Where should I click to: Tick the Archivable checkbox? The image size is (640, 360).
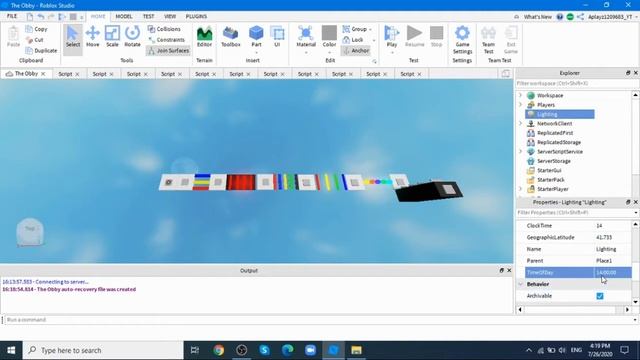(600, 296)
